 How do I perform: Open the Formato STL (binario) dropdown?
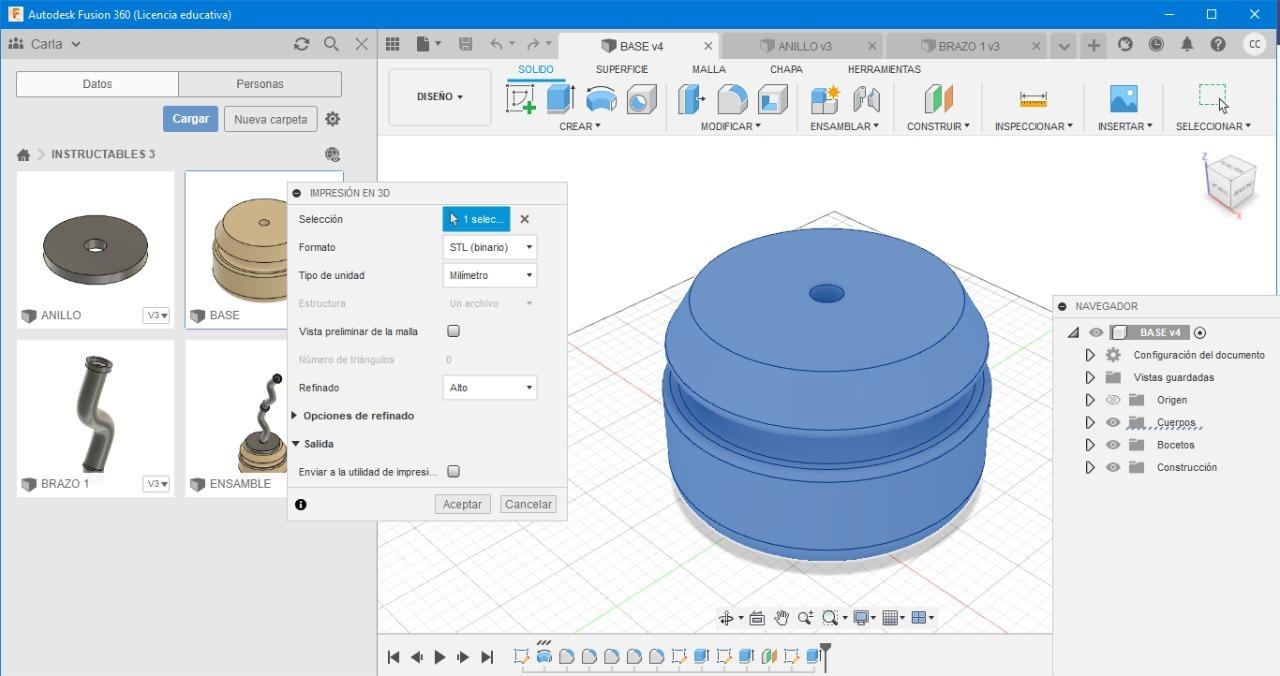click(x=490, y=247)
